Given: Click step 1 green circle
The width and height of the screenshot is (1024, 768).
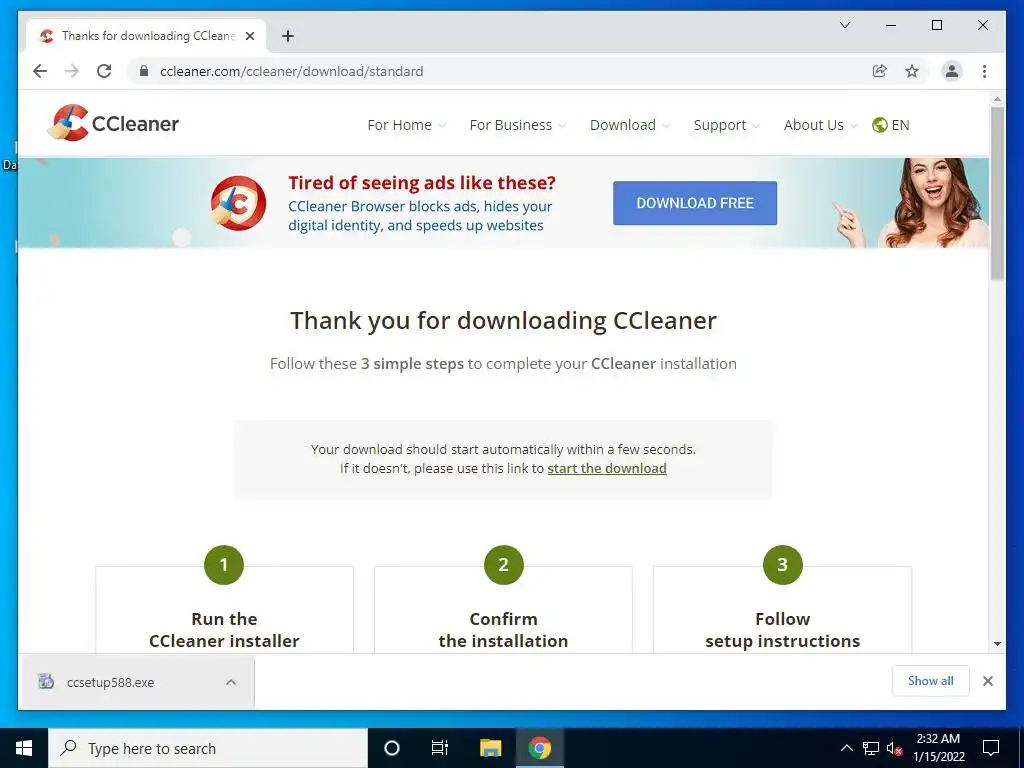Looking at the screenshot, I should pyautogui.click(x=224, y=565).
